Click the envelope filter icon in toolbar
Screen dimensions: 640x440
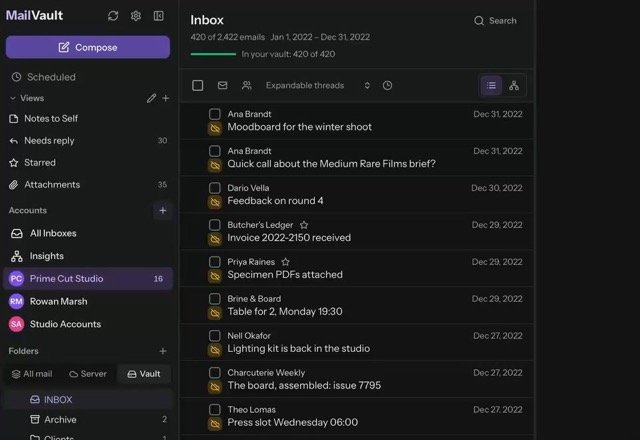coord(222,85)
